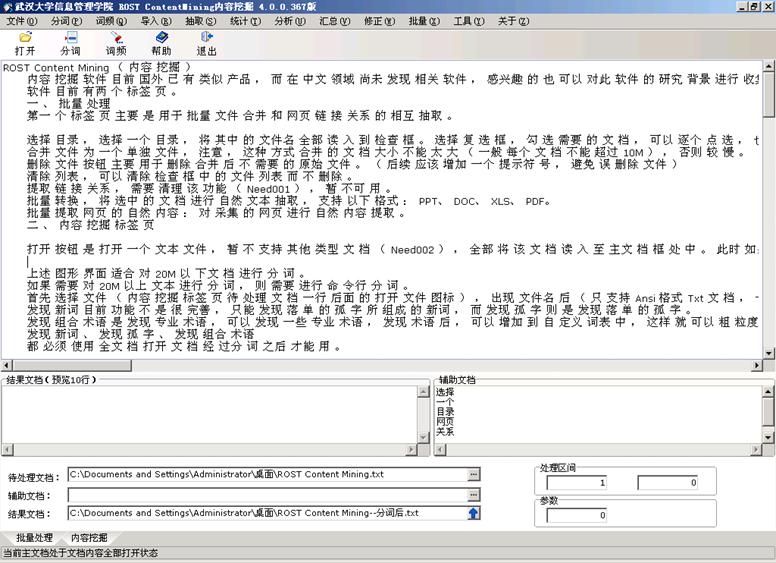Open the 汇总 menu
This screenshot has width=776, height=563.
click(x=335, y=21)
